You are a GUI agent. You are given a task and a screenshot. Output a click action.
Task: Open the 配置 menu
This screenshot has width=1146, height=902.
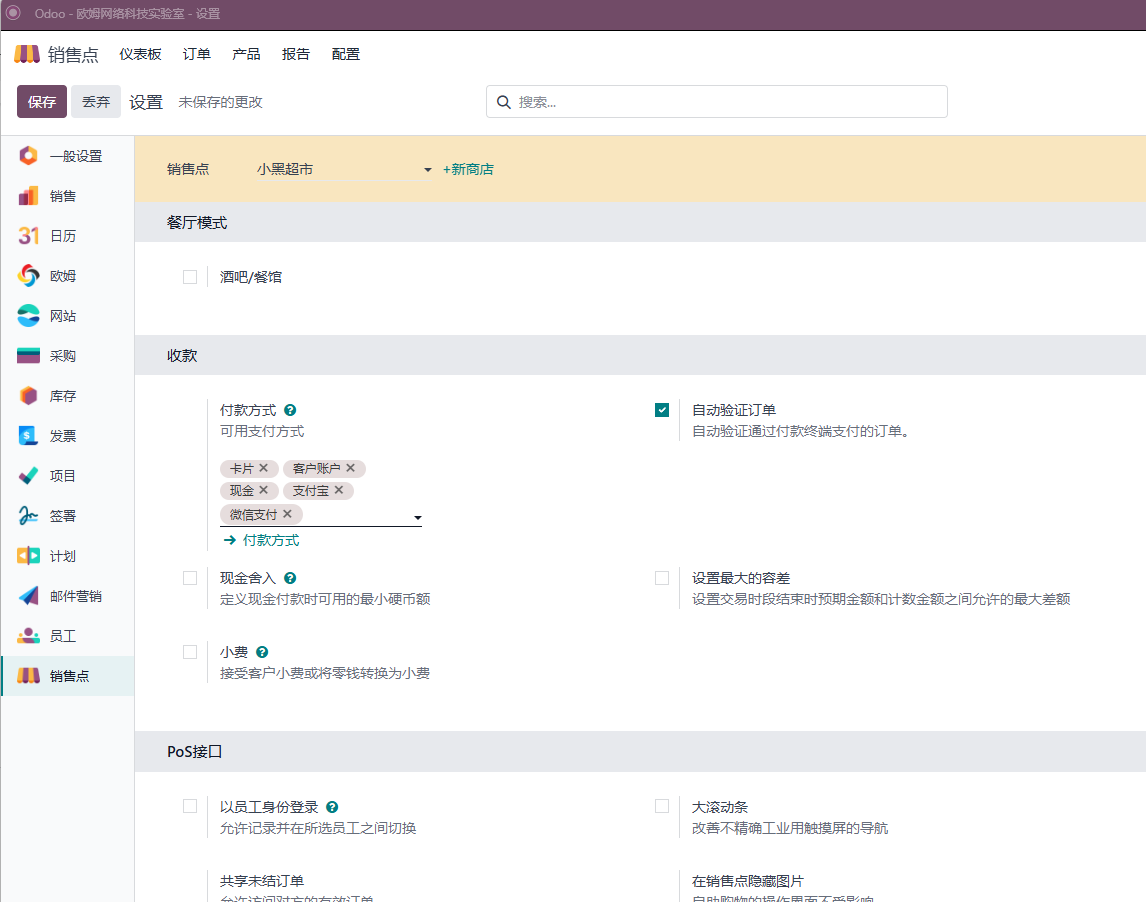346,54
